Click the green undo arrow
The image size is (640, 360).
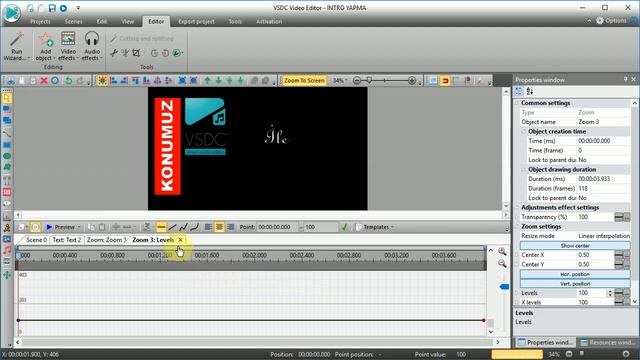pos(69,81)
